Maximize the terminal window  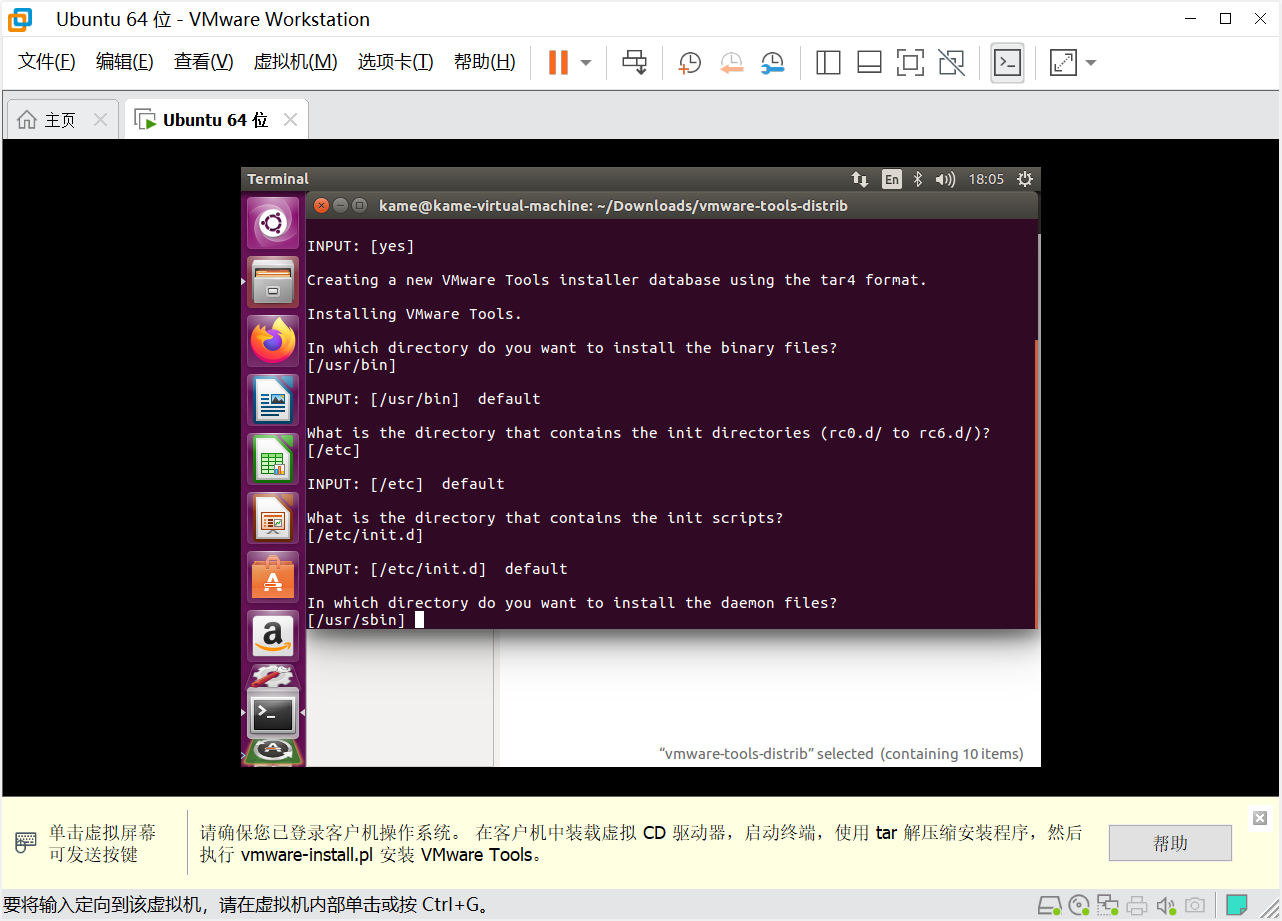(x=359, y=205)
